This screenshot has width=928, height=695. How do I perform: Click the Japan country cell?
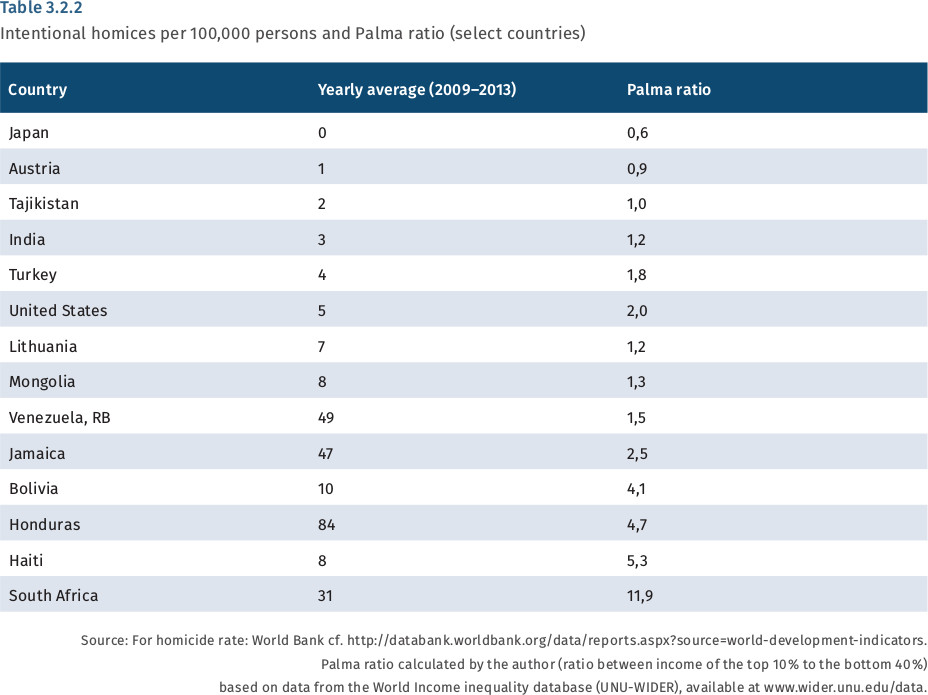pos(29,132)
